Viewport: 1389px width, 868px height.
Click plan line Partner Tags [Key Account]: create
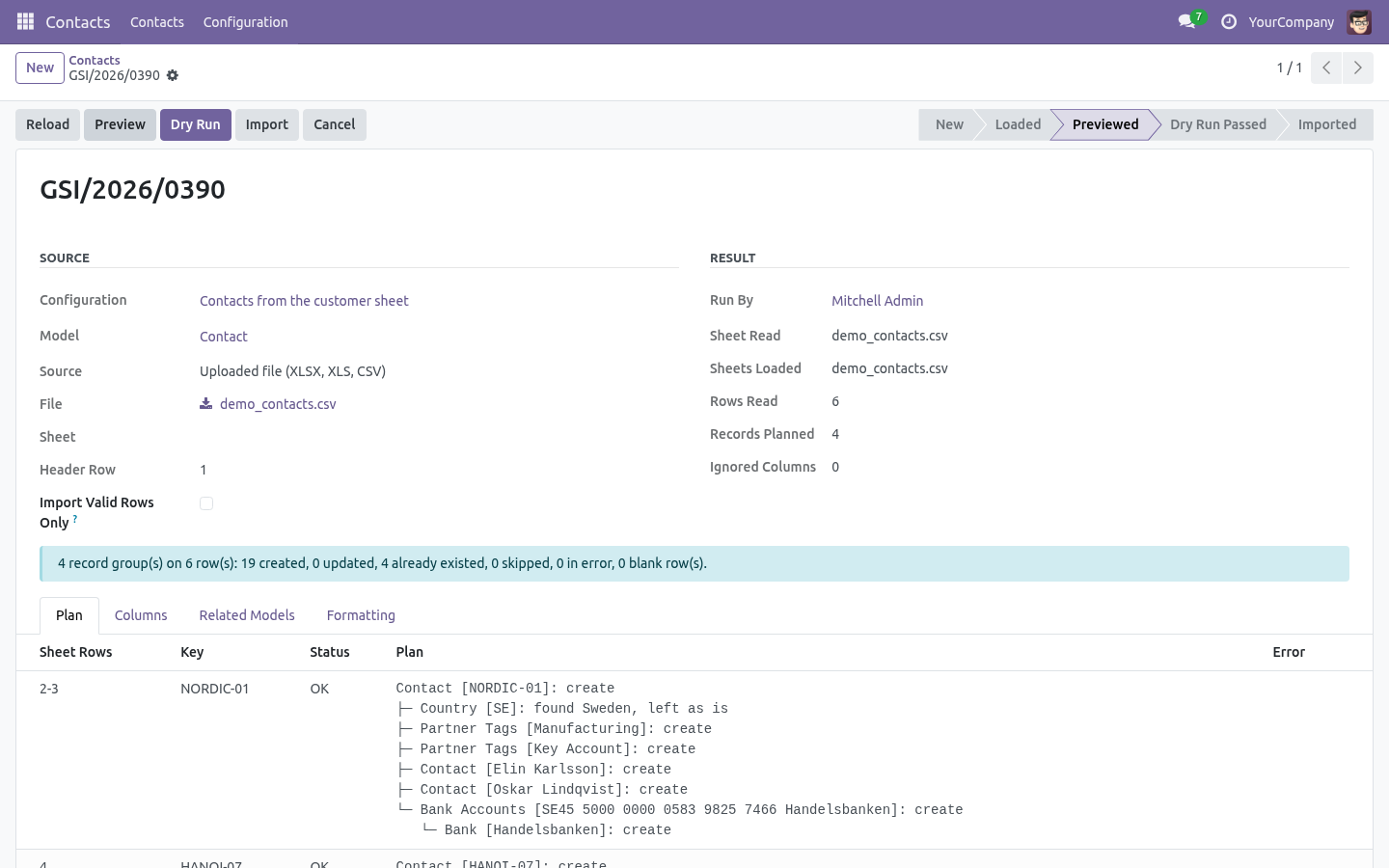546,749
